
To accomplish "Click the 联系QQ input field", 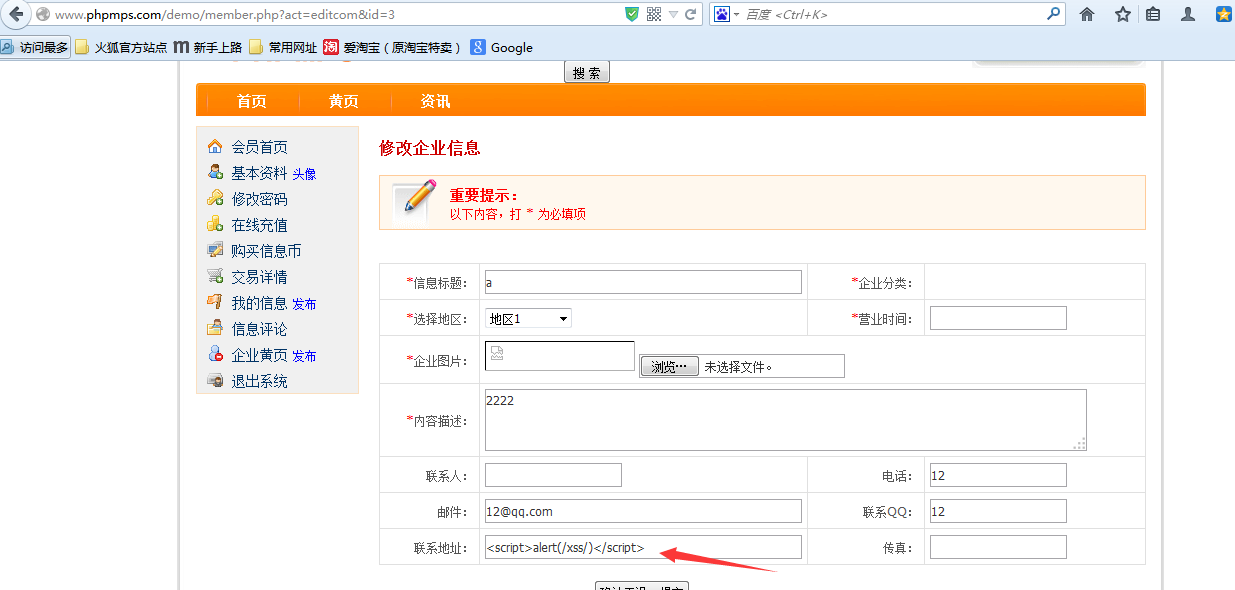I will click(x=998, y=511).
